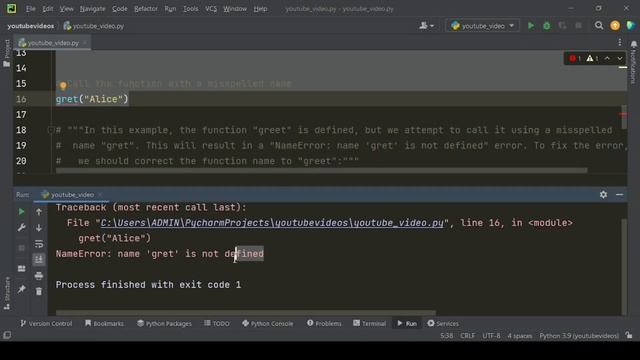Close the youtube_video.py editor tab

click(x=85, y=43)
